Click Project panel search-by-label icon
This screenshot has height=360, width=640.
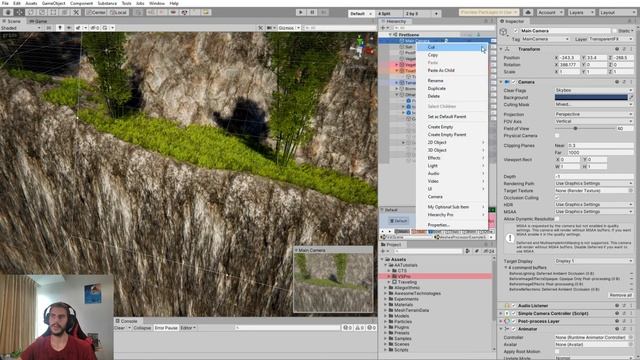click(x=476, y=251)
